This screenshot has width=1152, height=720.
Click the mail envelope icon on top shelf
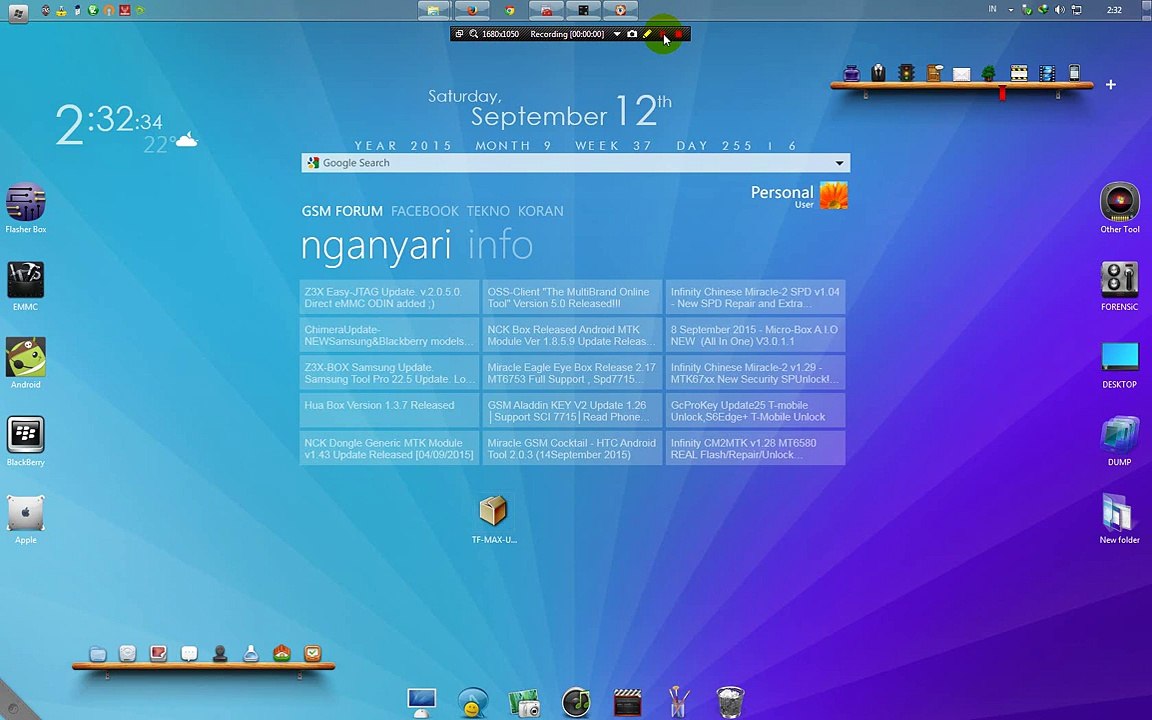pos(962,74)
